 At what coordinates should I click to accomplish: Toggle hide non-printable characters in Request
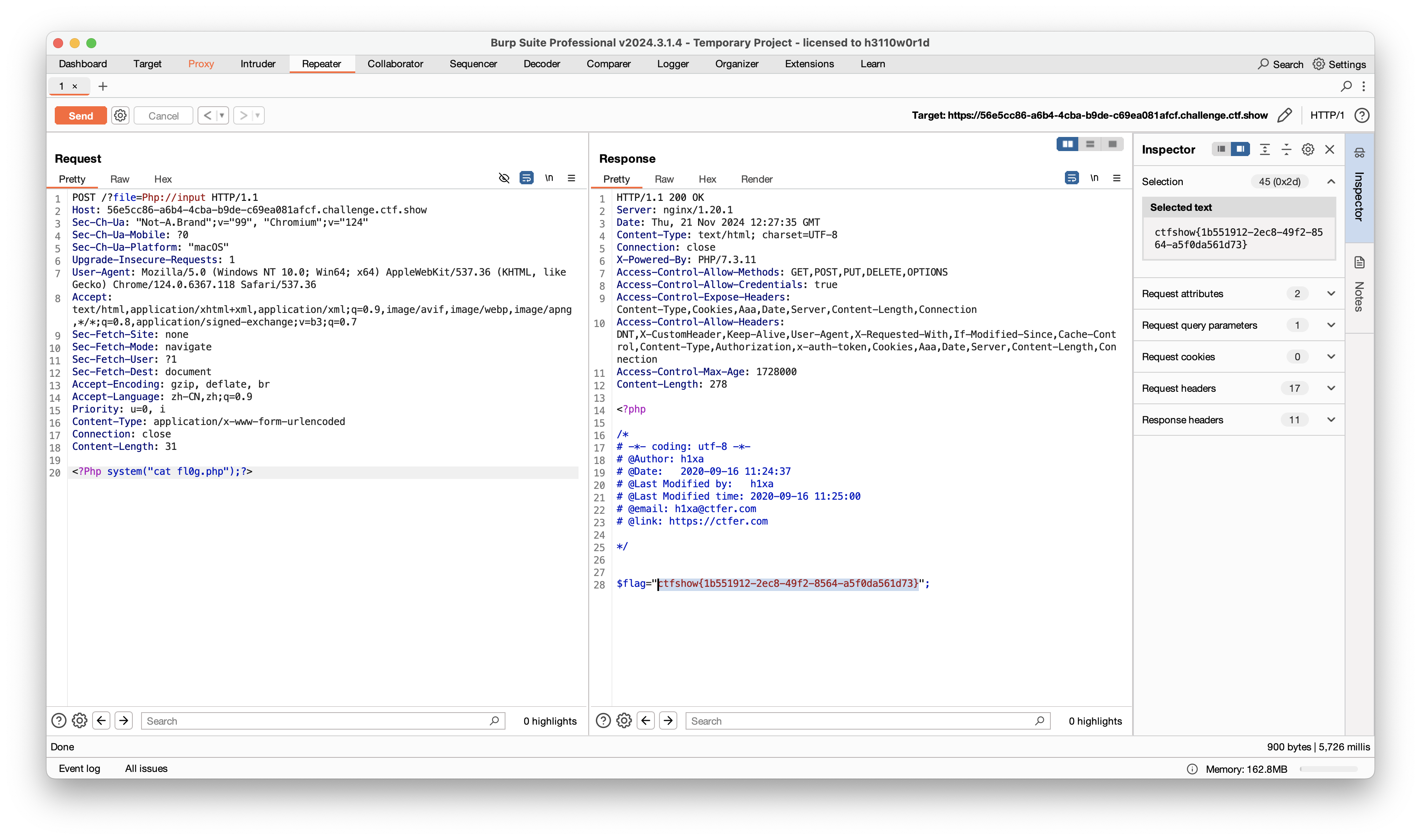504,178
